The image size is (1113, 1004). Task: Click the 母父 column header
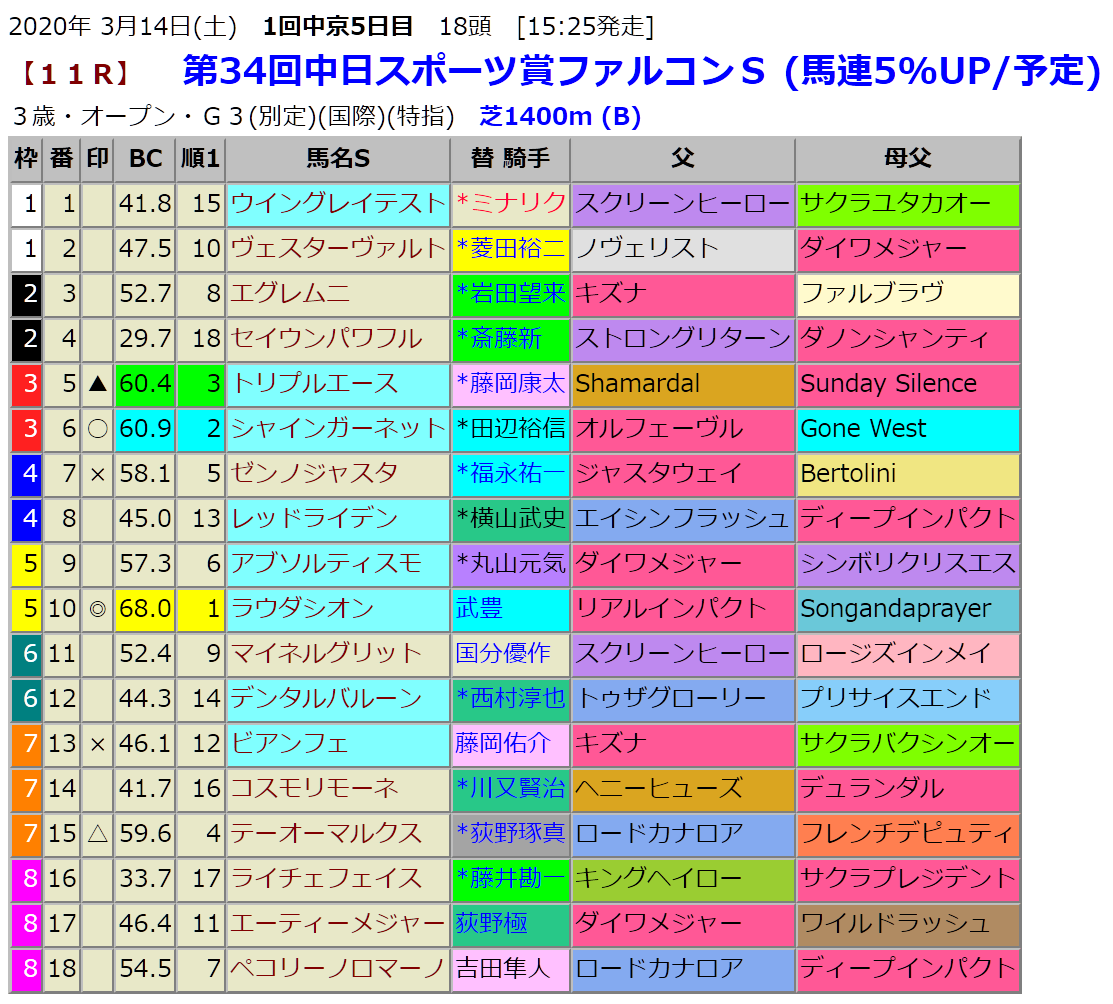[x=907, y=159]
